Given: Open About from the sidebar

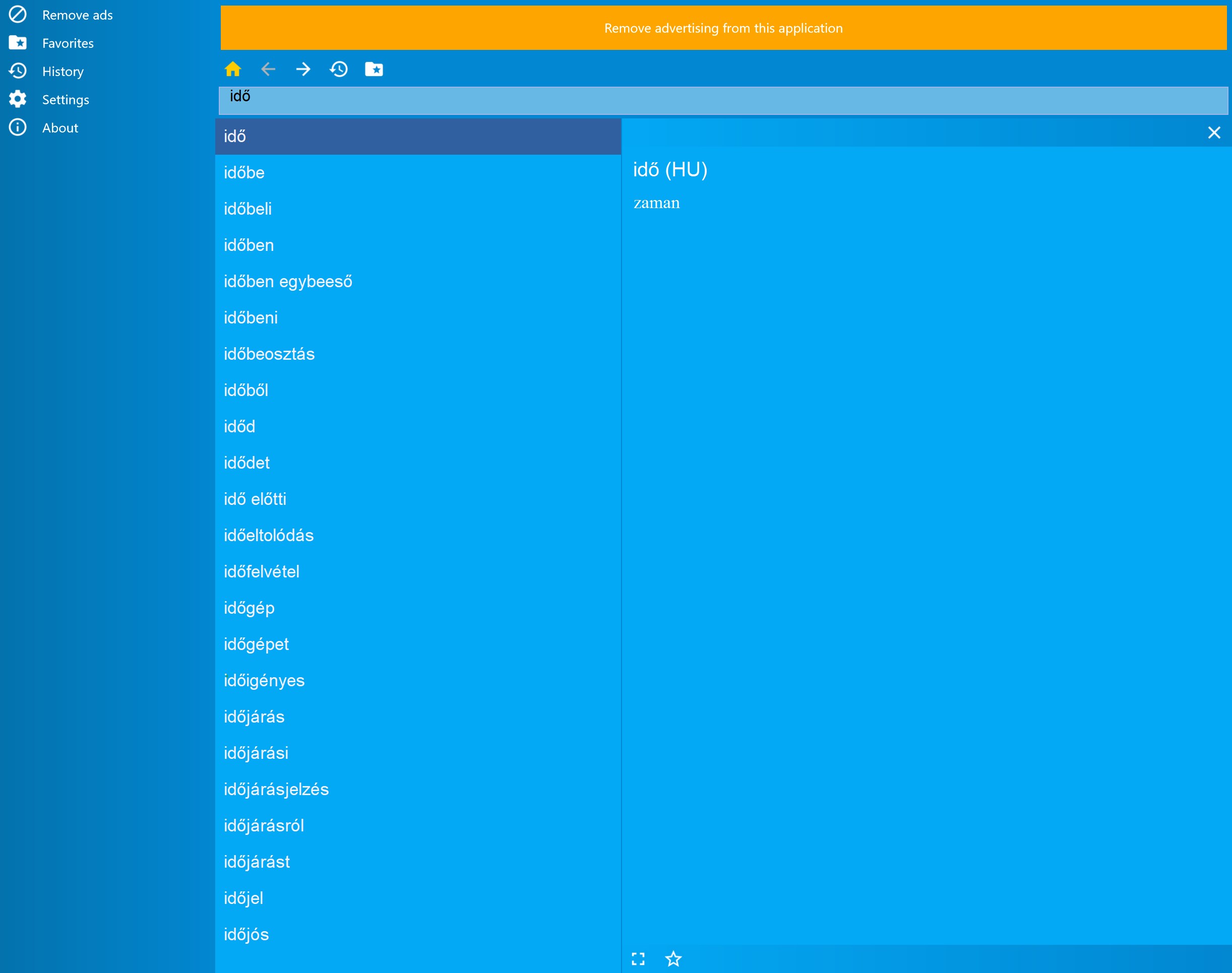Looking at the screenshot, I should [60, 127].
